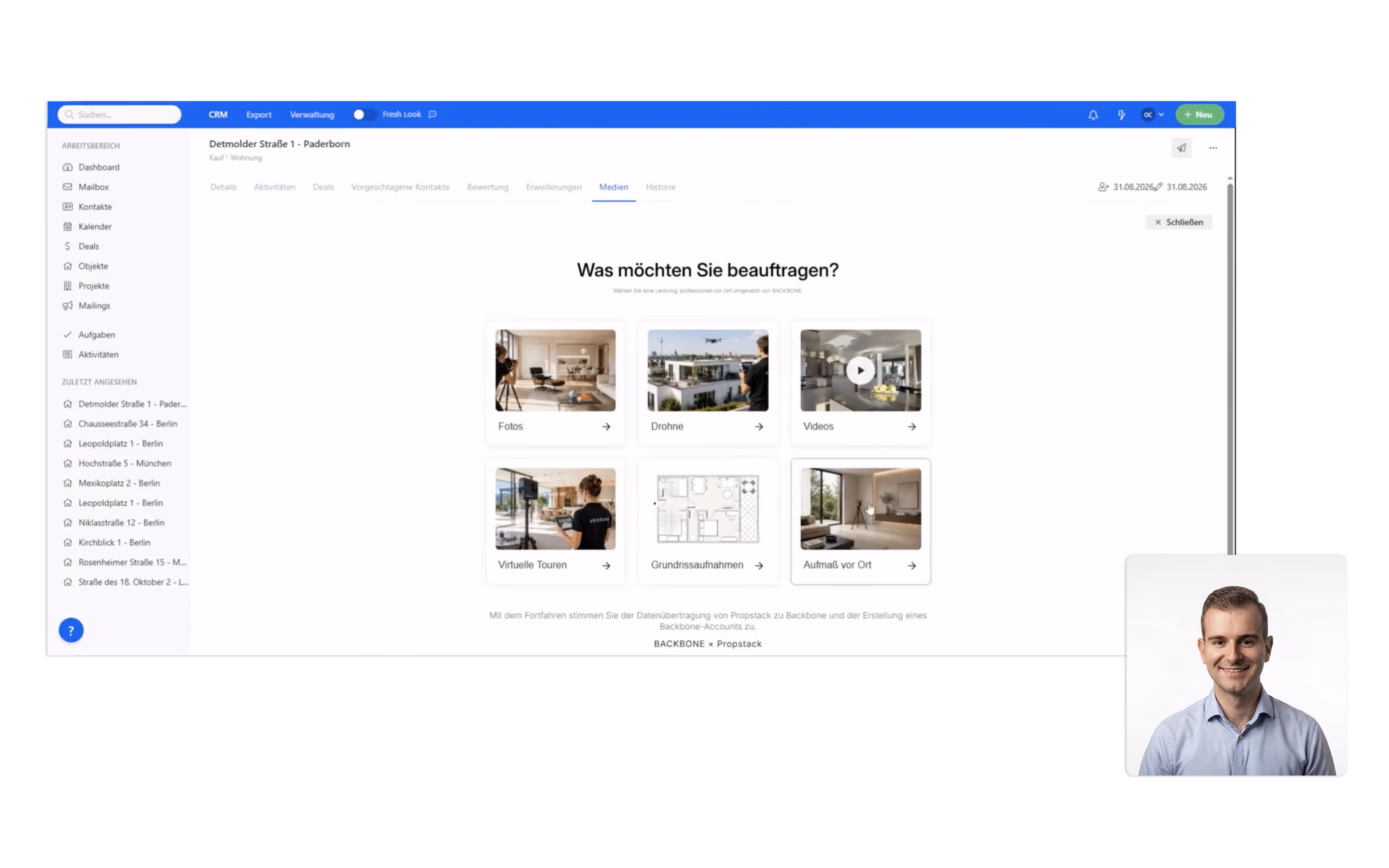Viewport: 1389px width, 868px height.
Task: Open the three-dot more options menu
Action: tap(1213, 148)
